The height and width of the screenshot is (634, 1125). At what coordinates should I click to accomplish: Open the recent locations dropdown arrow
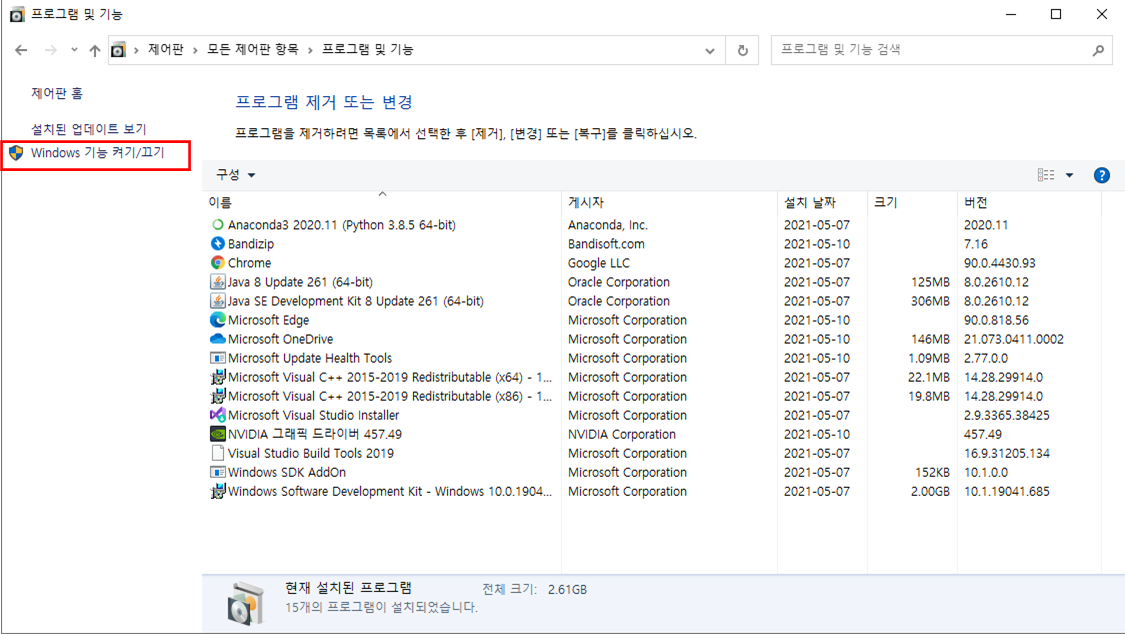(74, 49)
